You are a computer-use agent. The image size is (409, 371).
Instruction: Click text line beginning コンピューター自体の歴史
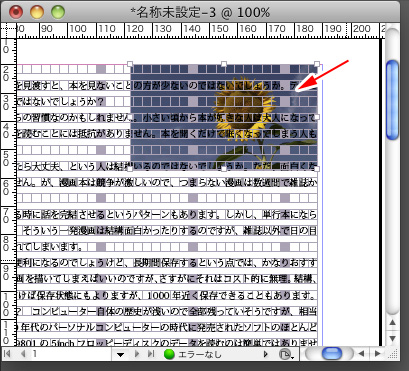pyautogui.click(x=167, y=312)
